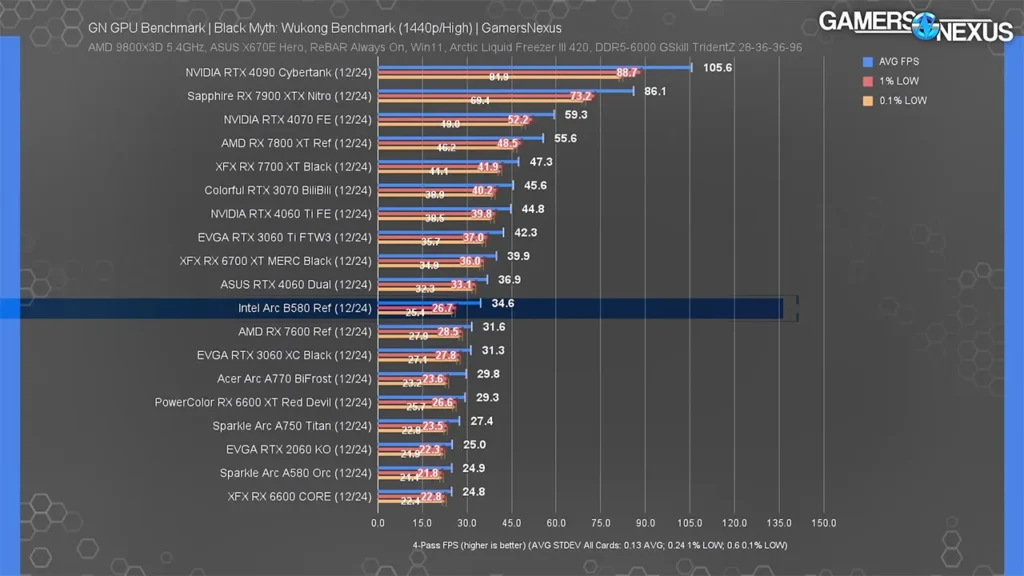
Task: Click the EVGA RTX 3060 Ti FTW3 label
Action: (x=285, y=237)
